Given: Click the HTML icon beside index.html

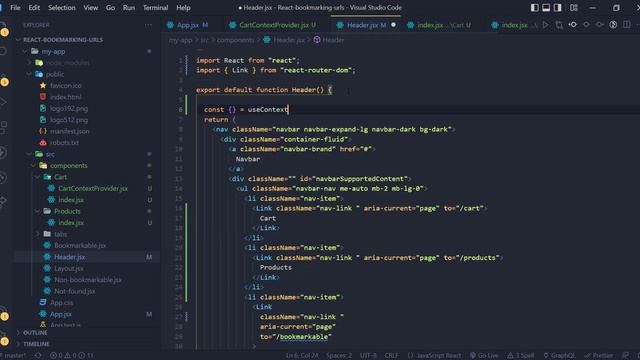Looking at the screenshot, I should [x=43, y=97].
